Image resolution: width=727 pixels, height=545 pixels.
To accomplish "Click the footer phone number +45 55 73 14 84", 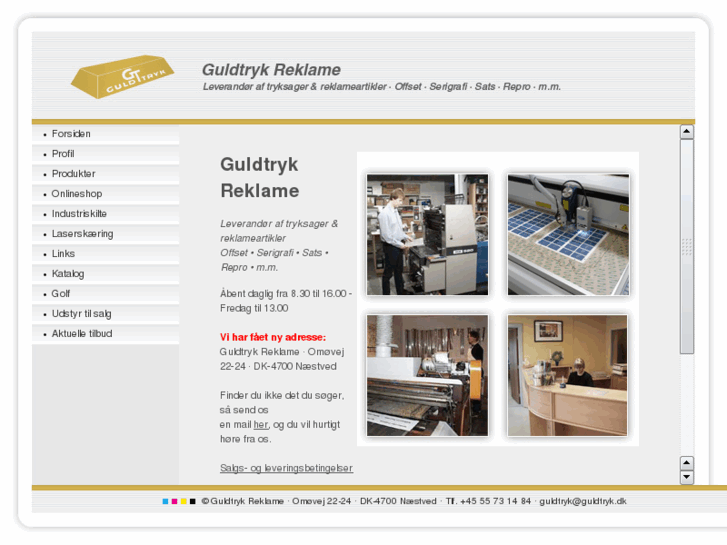I will tap(495, 501).
